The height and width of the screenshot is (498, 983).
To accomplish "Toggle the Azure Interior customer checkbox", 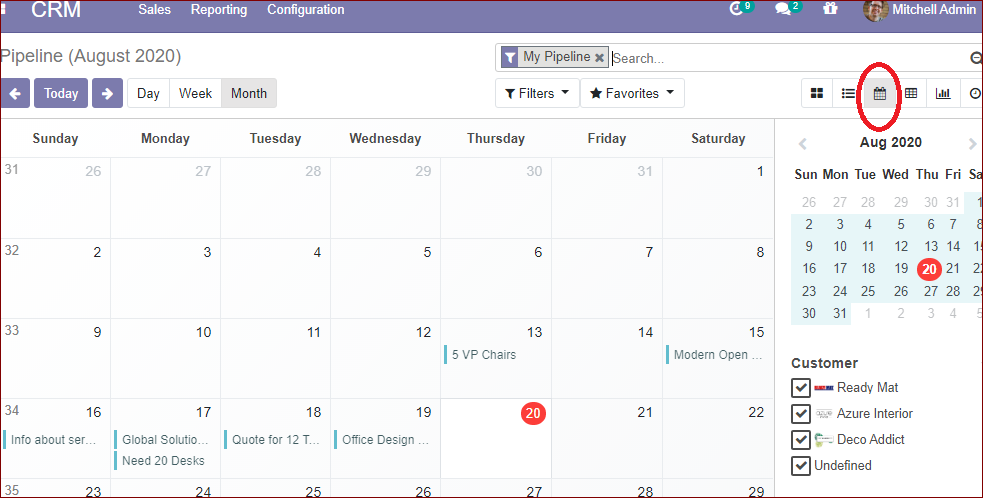I will 801,413.
